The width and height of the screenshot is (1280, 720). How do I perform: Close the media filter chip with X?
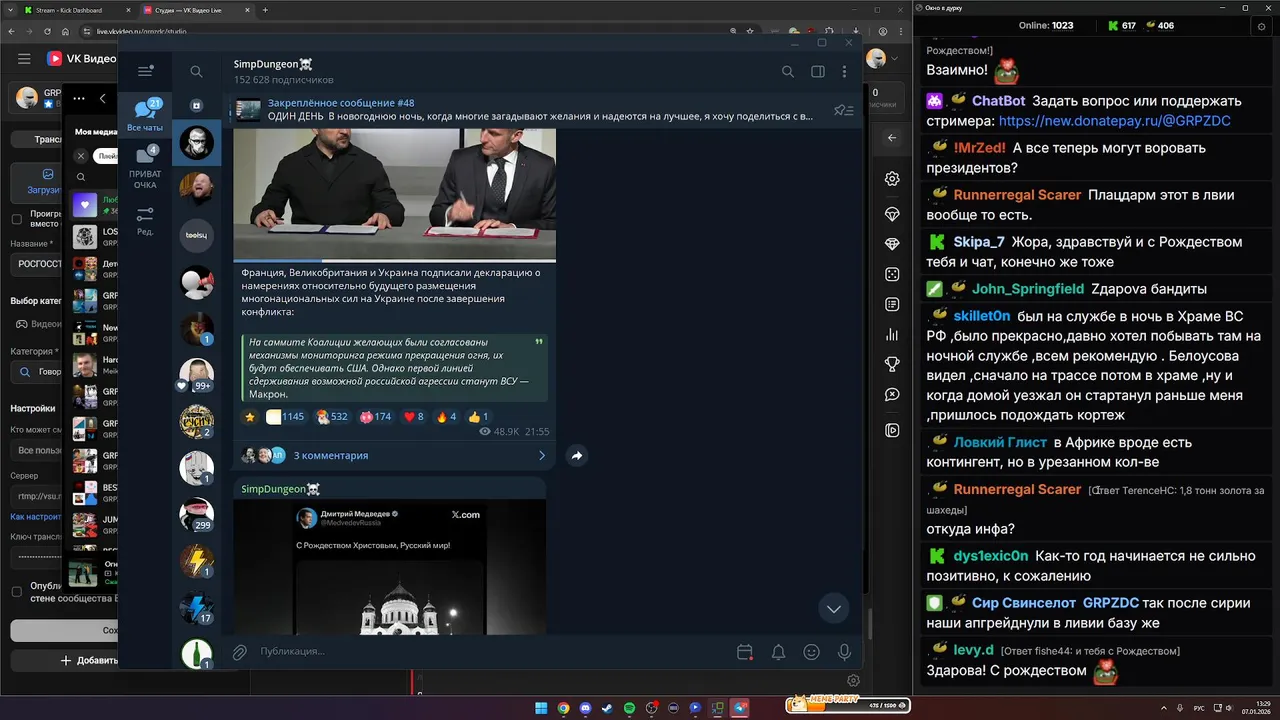coord(81,156)
